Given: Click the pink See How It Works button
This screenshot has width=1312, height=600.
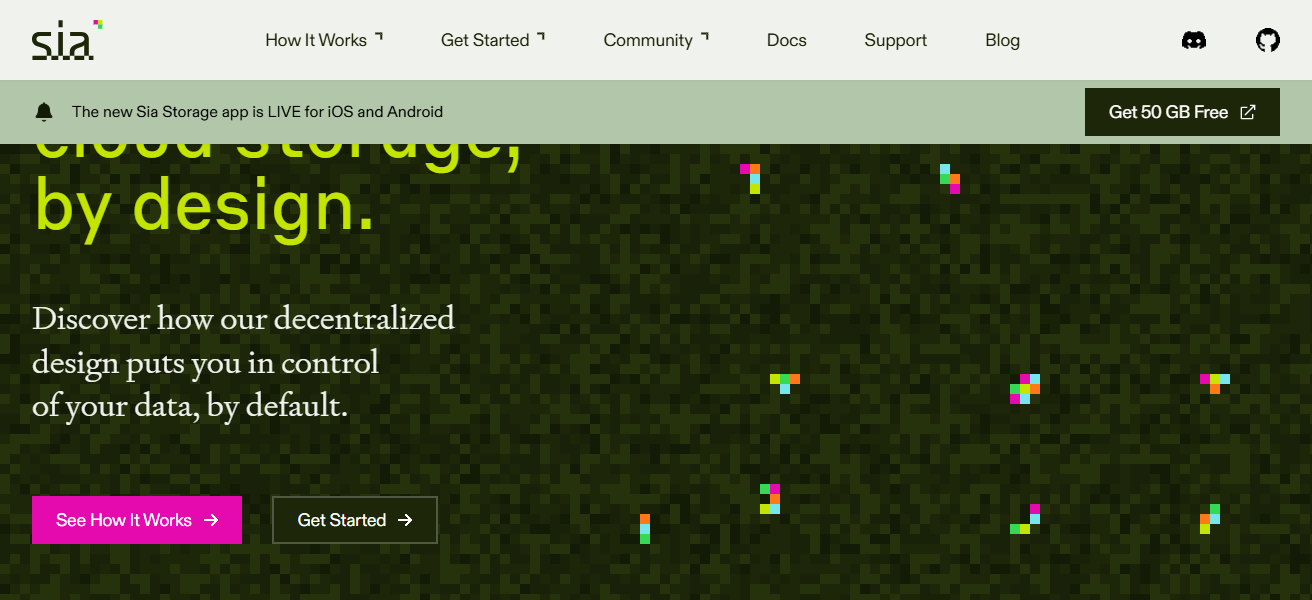Looking at the screenshot, I should point(137,520).
